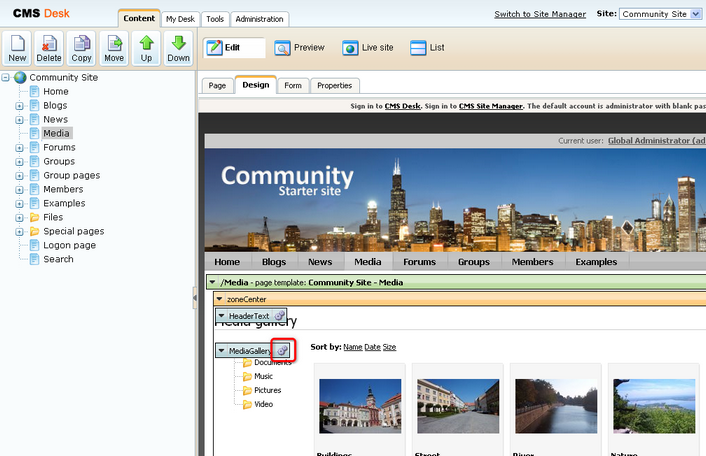Click the page icon next to Home

click(x=35, y=92)
